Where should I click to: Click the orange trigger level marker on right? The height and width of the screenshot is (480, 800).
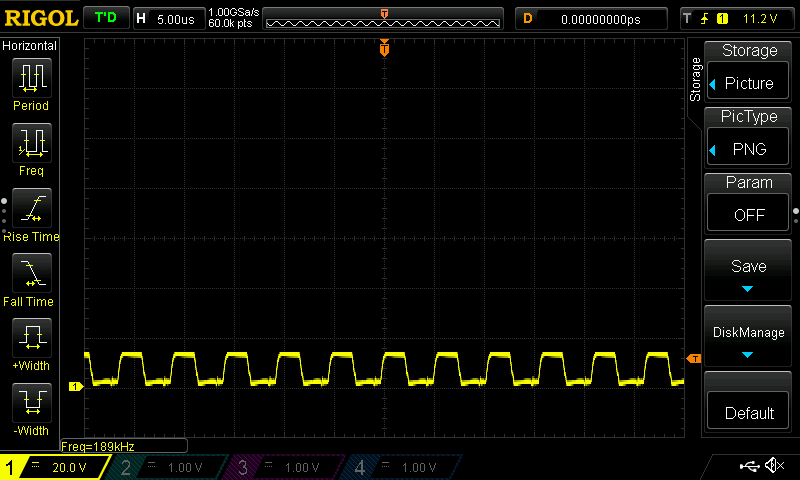coord(694,359)
